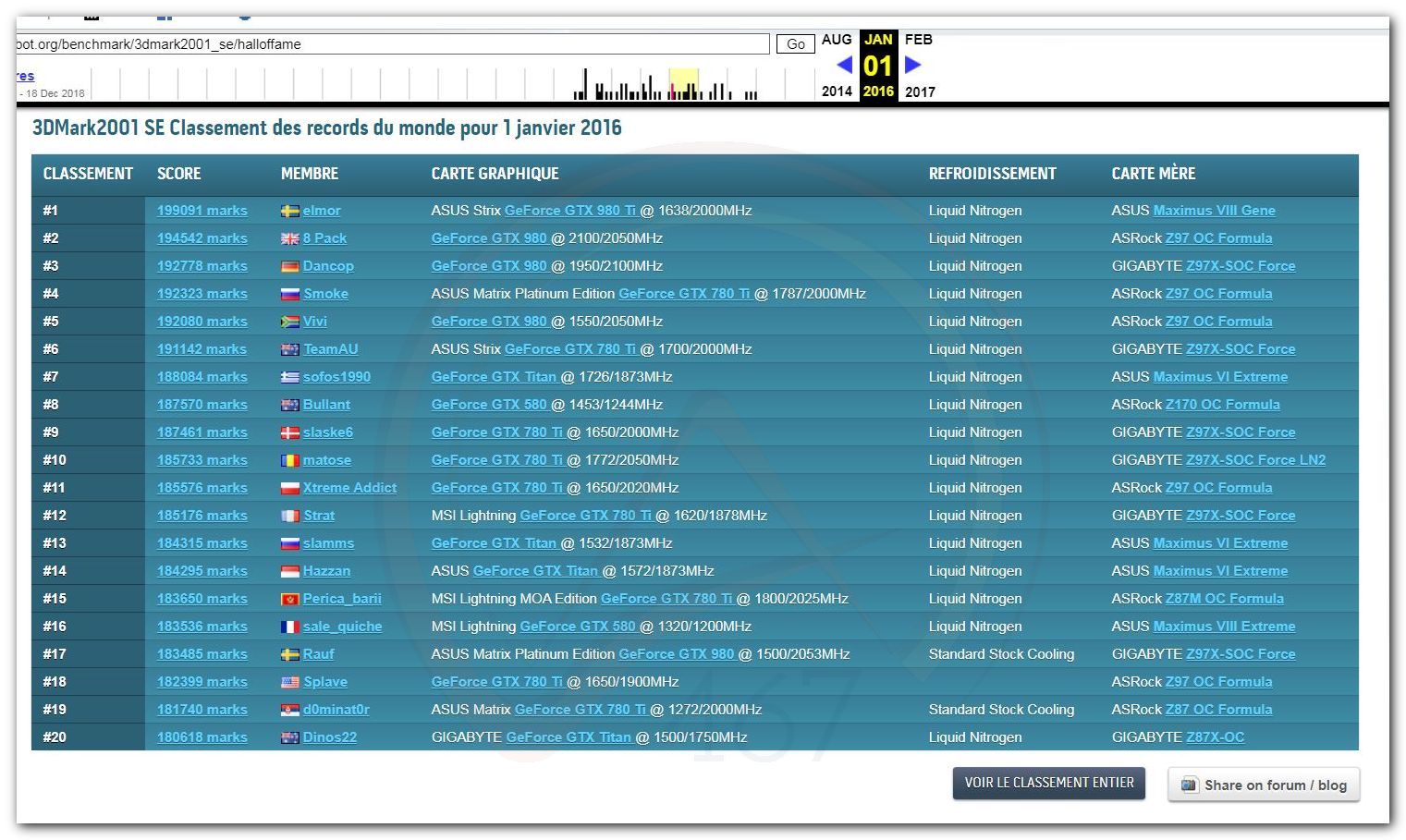Click the French flag beside sale_quiche
This screenshot has width=1406, height=840.
[289, 627]
